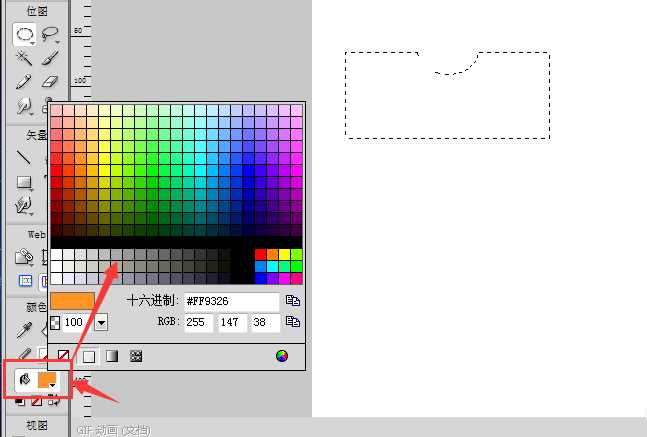This screenshot has height=437, width=647.
Task: Choose the no-fill (transparent) option in popup
Action: click(x=64, y=355)
